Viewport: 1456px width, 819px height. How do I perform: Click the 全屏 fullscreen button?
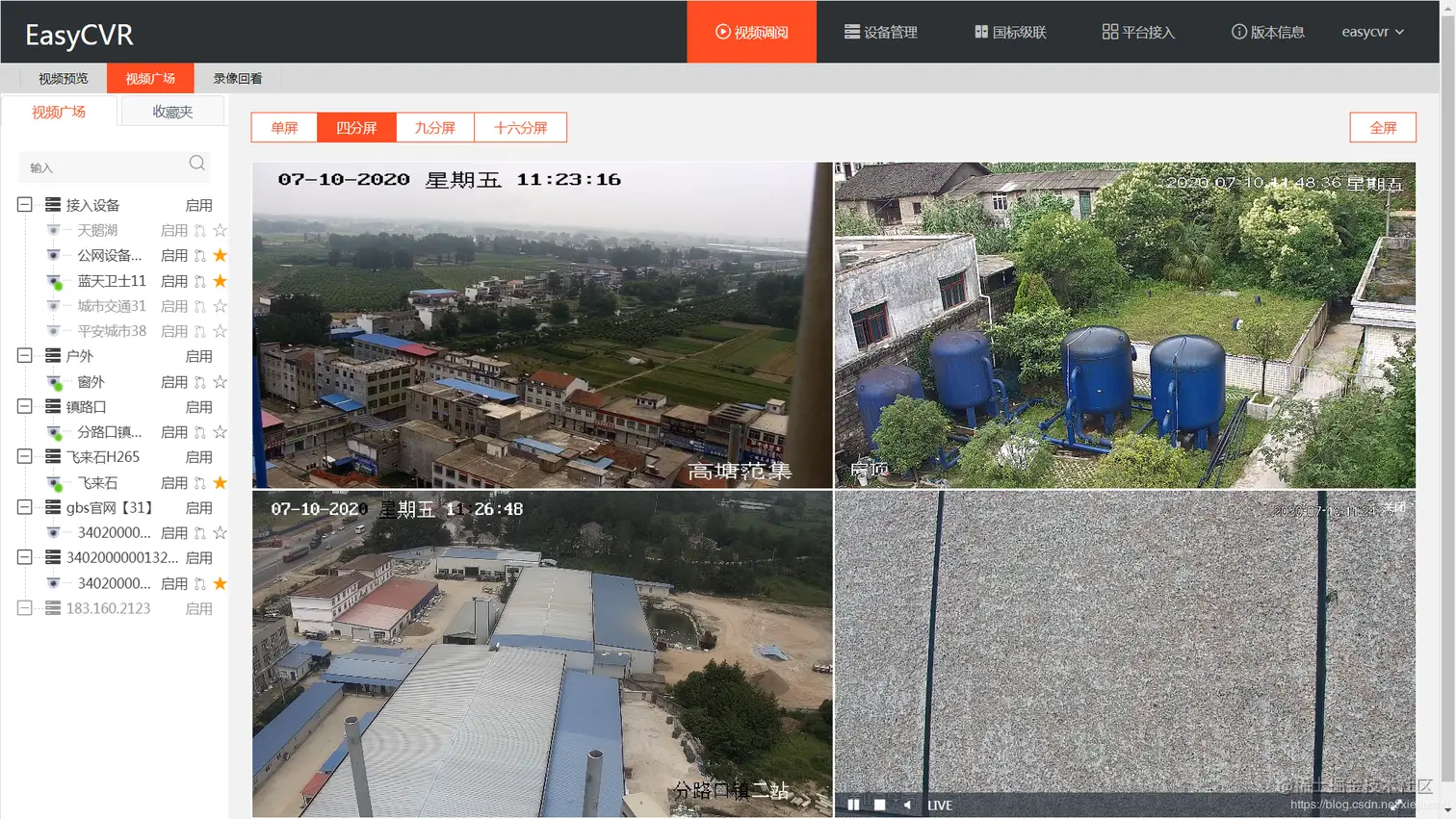tap(1383, 127)
